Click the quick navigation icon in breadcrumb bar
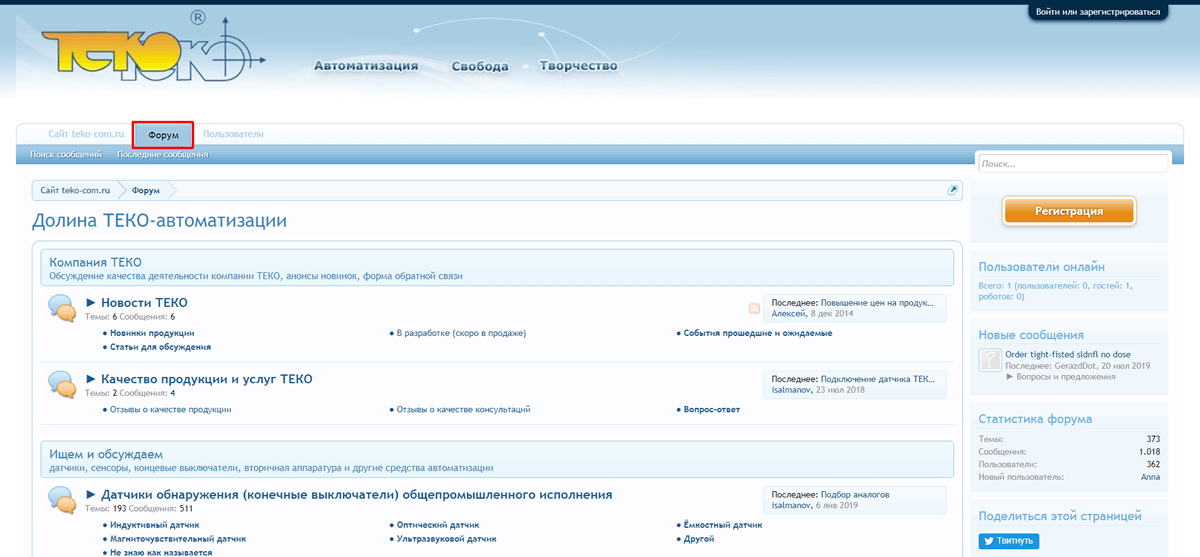The height and width of the screenshot is (557, 1200). point(953,190)
